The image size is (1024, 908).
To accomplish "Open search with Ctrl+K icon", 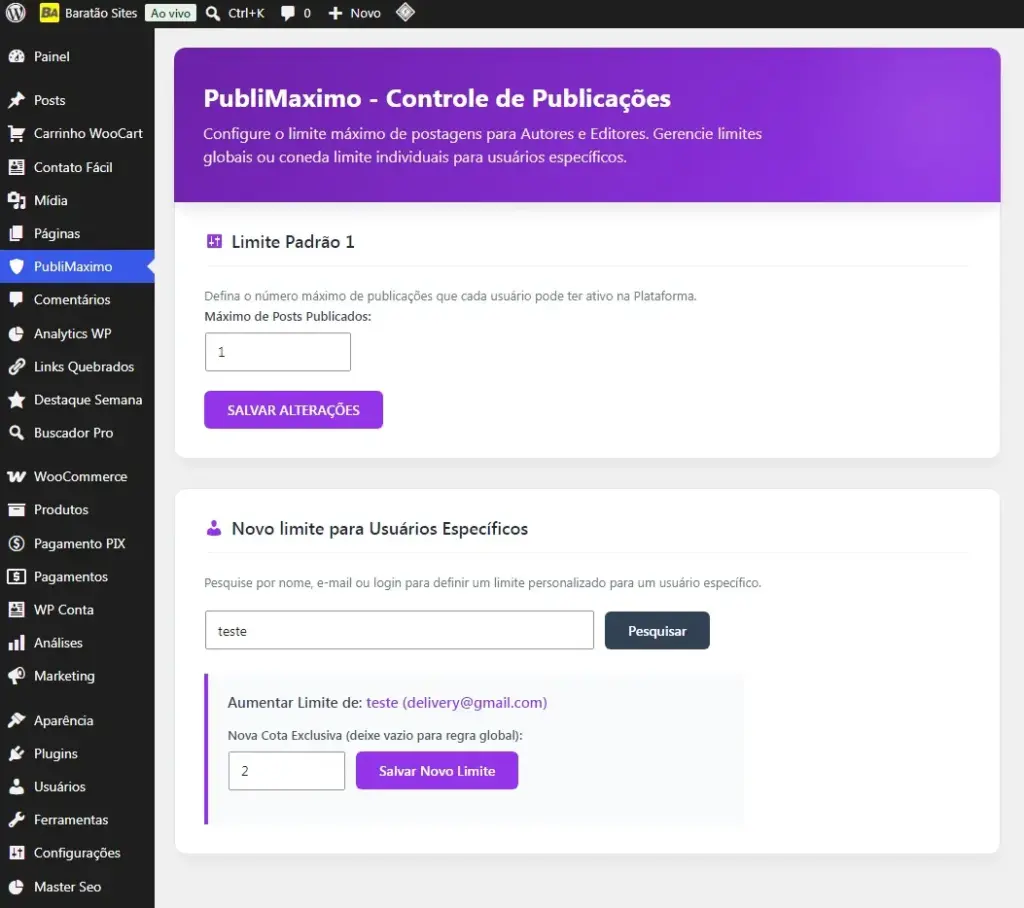I will click(x=212, y=13).
